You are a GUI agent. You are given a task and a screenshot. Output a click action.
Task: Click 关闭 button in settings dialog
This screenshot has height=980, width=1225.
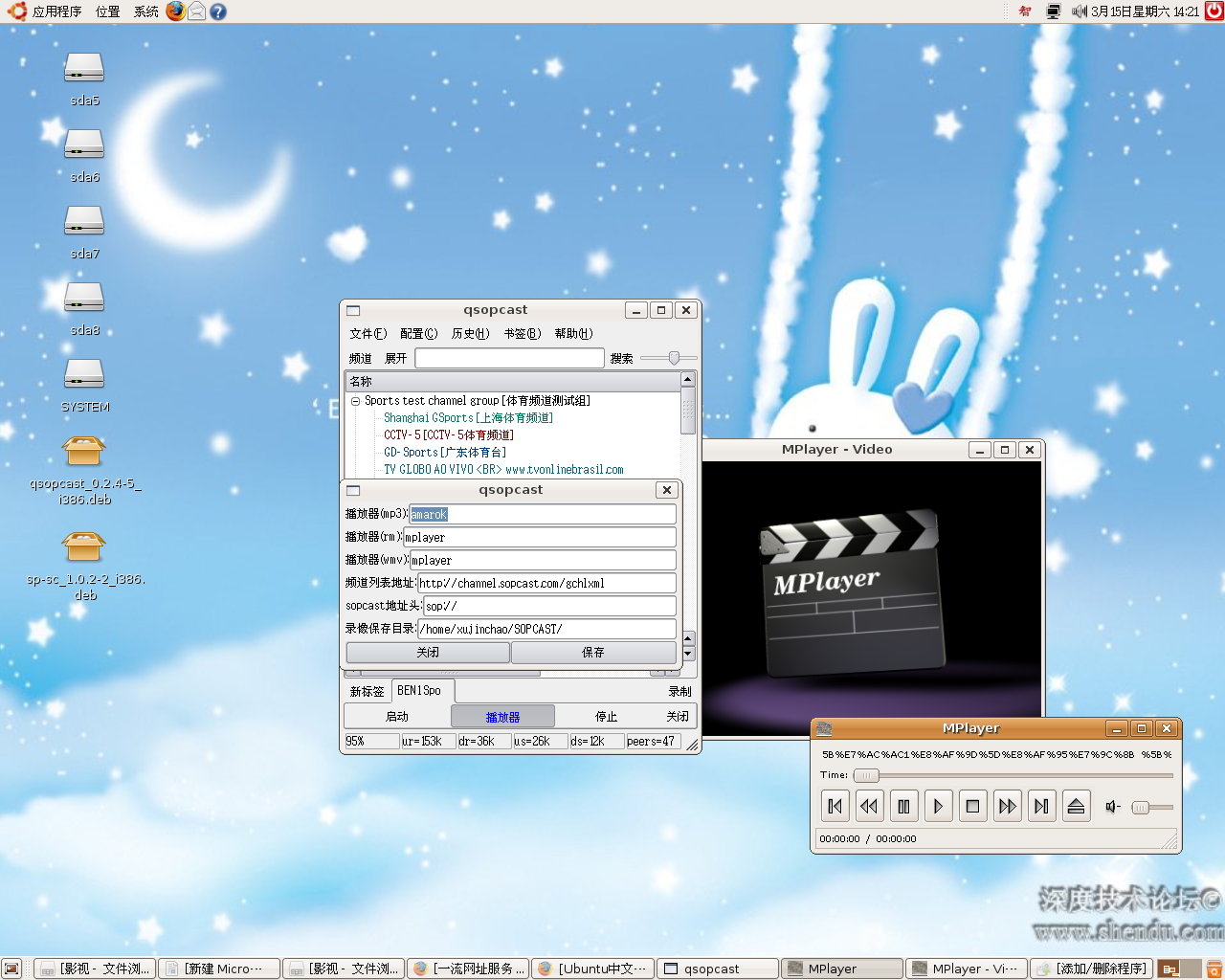coord(428,652)
